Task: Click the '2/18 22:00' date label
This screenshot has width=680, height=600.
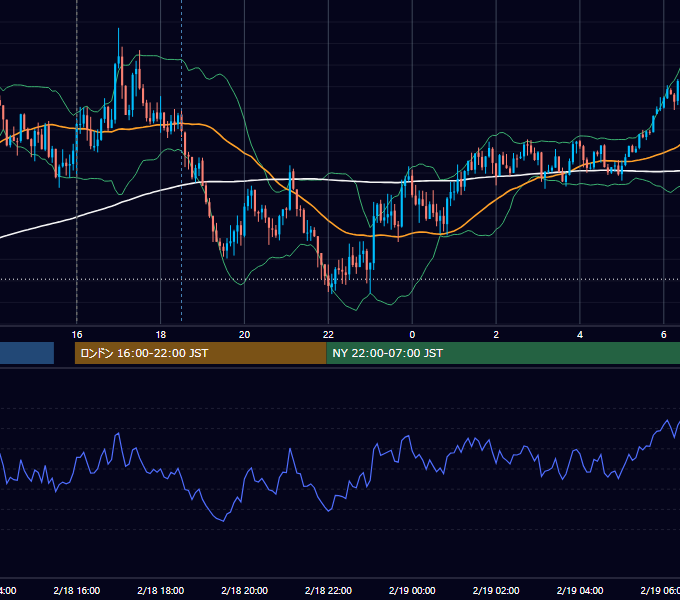Action: tap(328, 590)
